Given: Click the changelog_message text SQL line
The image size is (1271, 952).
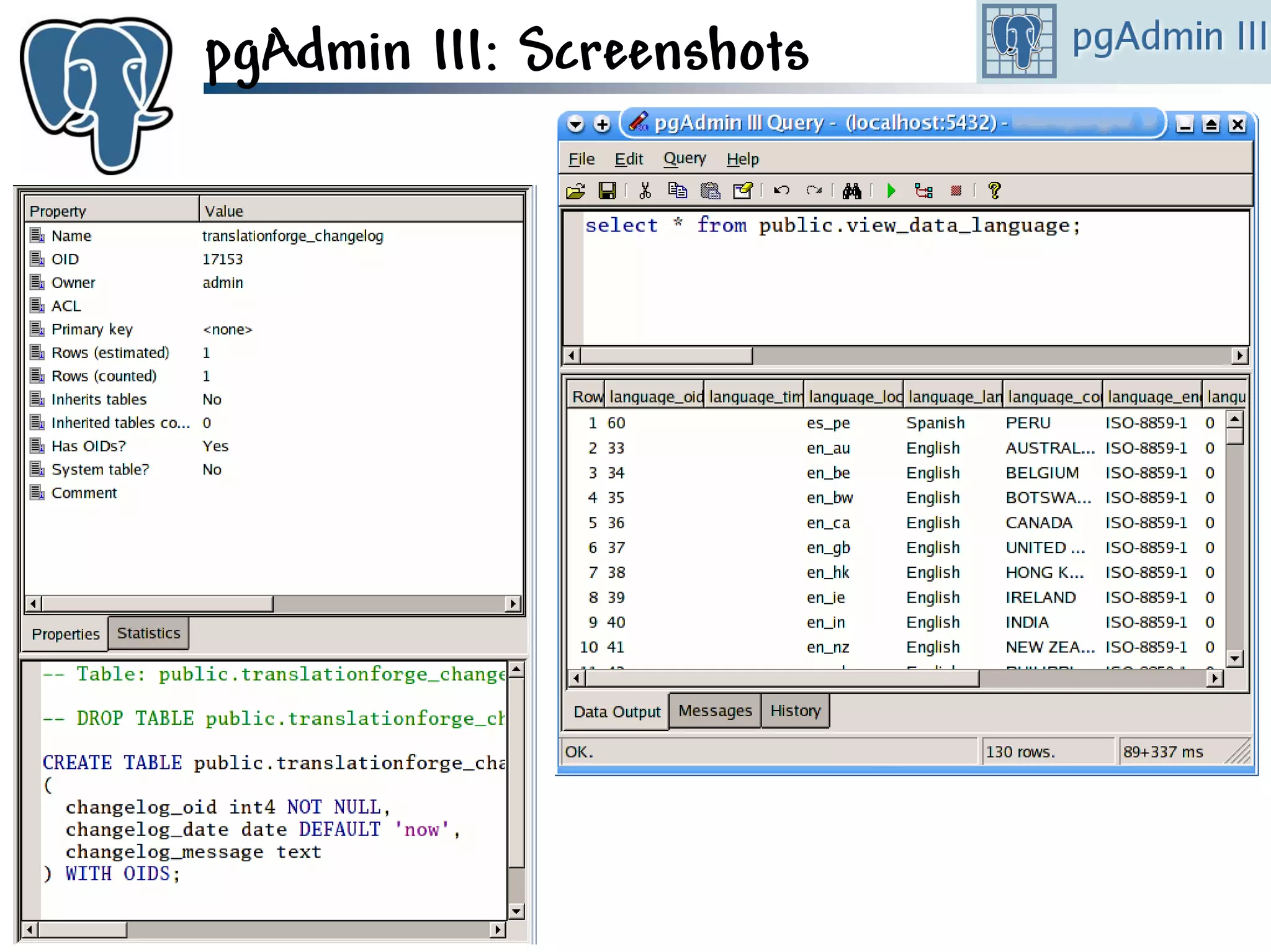Looking at the screenshot, I should pyautogui.click(x=194, y=851).
